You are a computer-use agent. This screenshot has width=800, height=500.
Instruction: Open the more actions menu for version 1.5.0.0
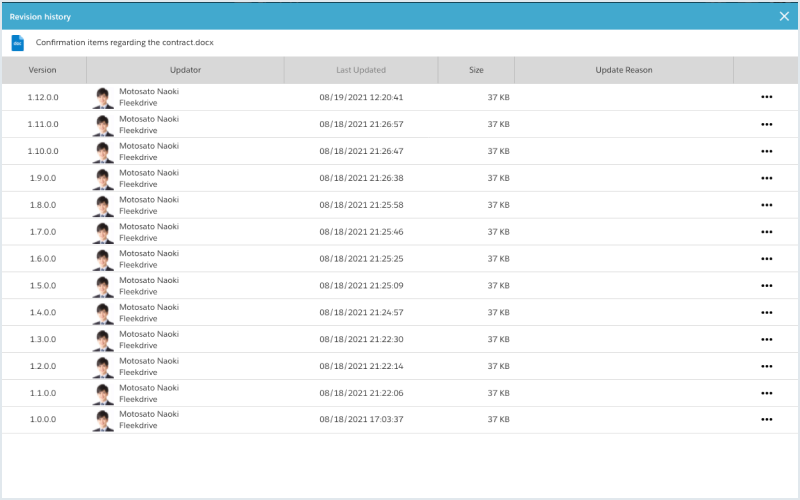[766, 285]
